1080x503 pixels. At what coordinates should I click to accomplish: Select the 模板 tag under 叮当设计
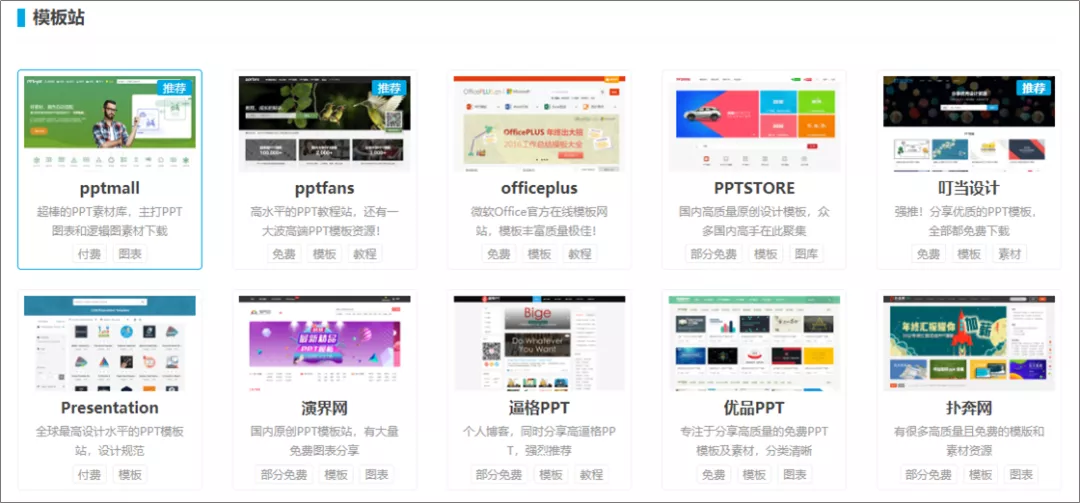tap(969, 254)
